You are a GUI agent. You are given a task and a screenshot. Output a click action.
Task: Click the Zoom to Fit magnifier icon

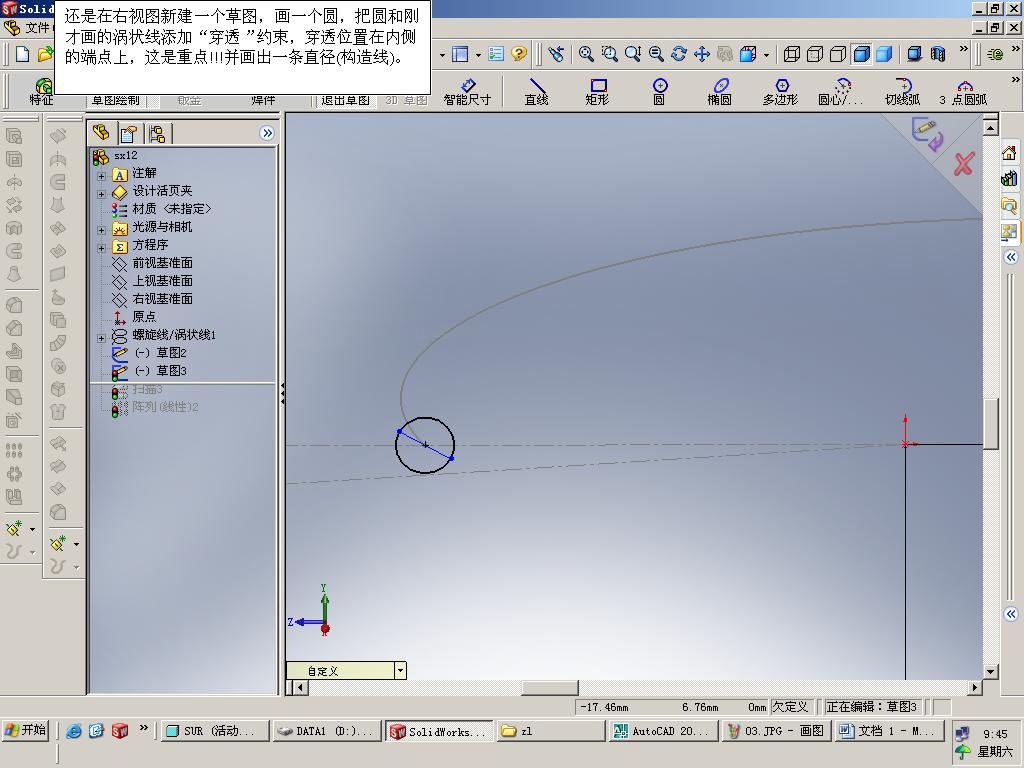click(x=586, y=54)
